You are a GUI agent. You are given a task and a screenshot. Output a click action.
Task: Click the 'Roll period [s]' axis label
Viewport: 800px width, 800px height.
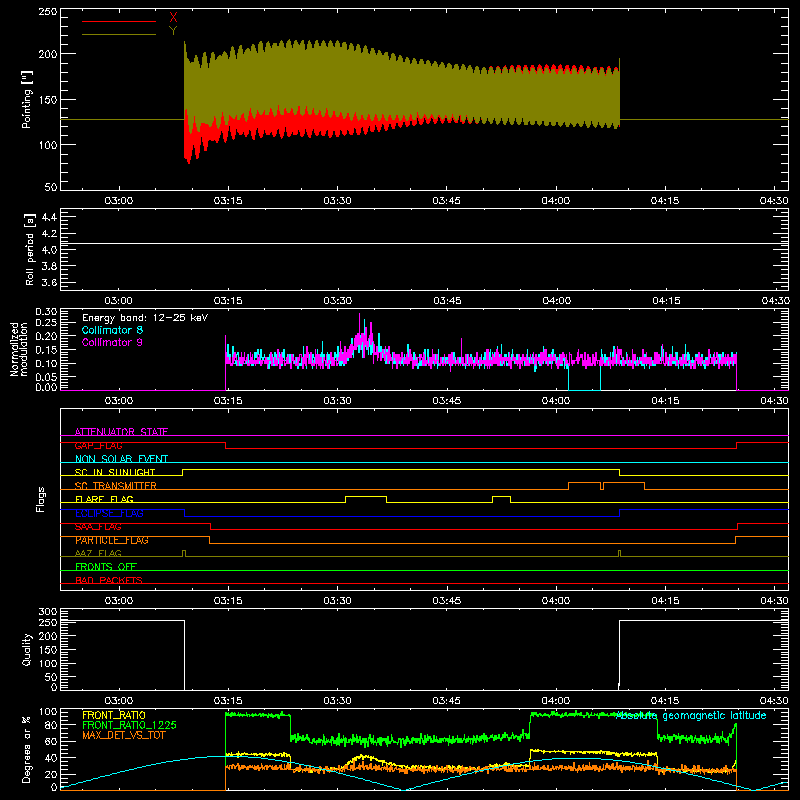tap(30, 249)
